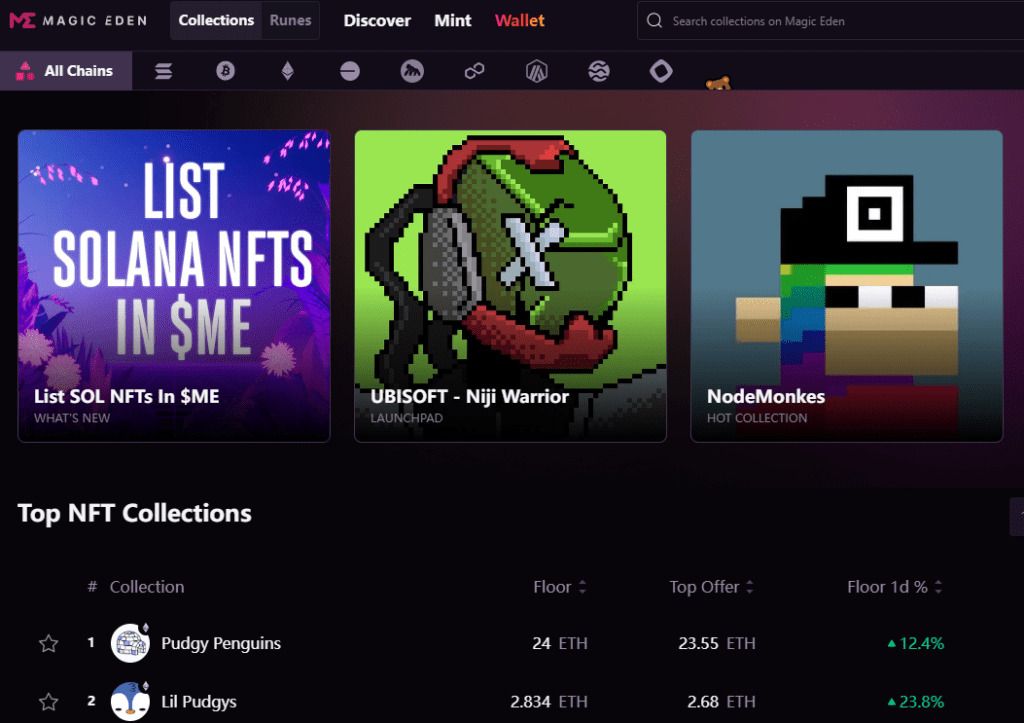The image size is (1024, 723).
Task: Sort collections by Floor column
Action: point(560,587)
